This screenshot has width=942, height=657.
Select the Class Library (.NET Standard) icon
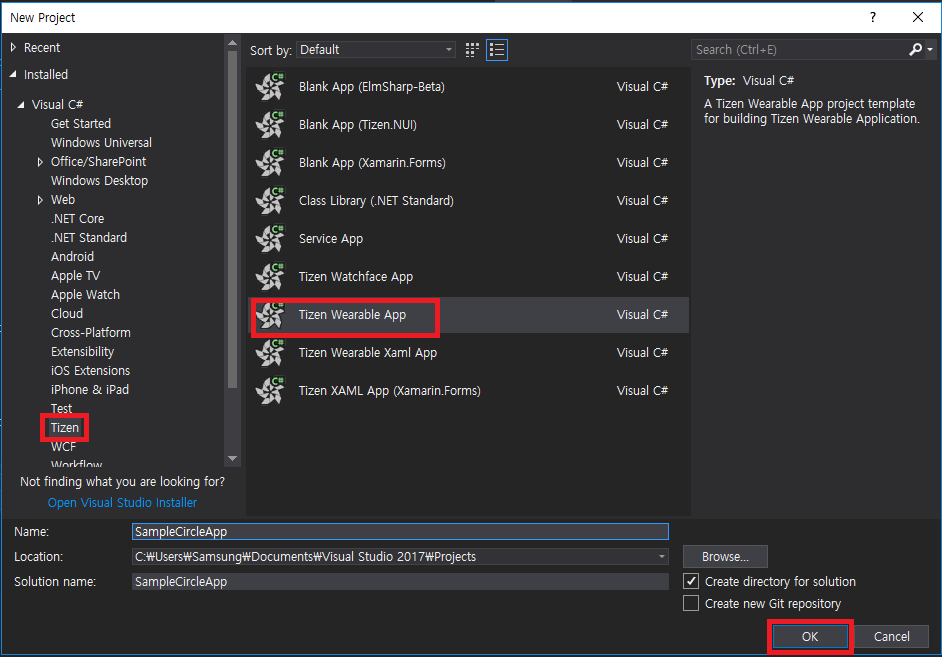click(x=270, y=200)
